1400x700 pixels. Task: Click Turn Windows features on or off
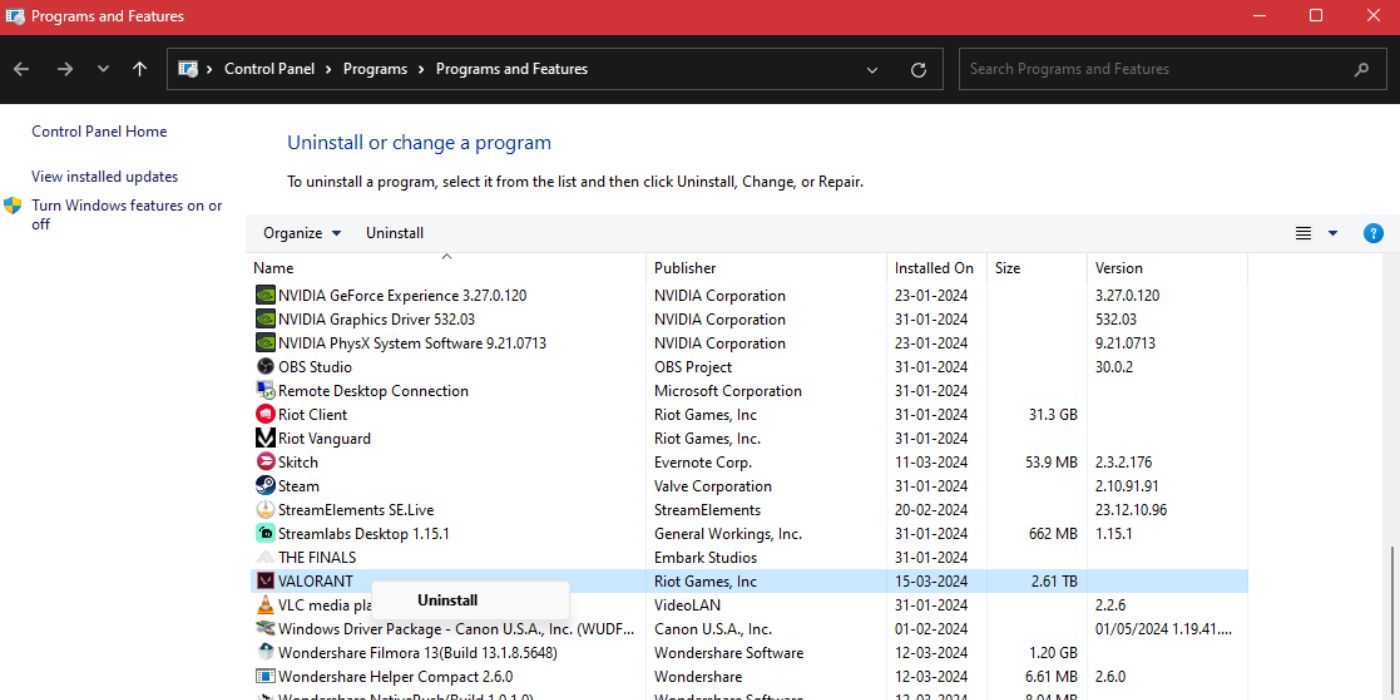coord(126,205)
